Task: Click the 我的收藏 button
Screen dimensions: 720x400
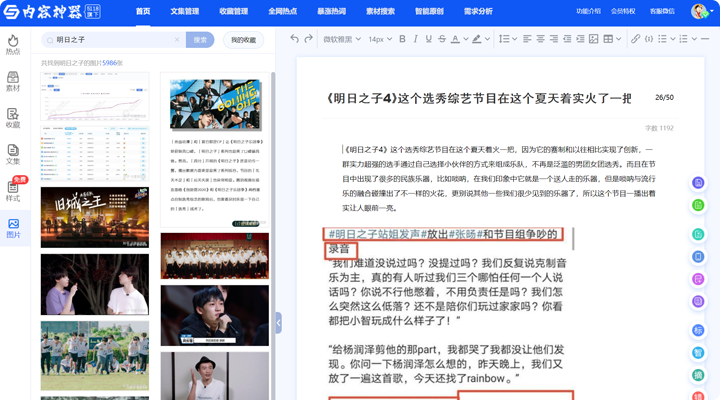Action: [243, 40]
